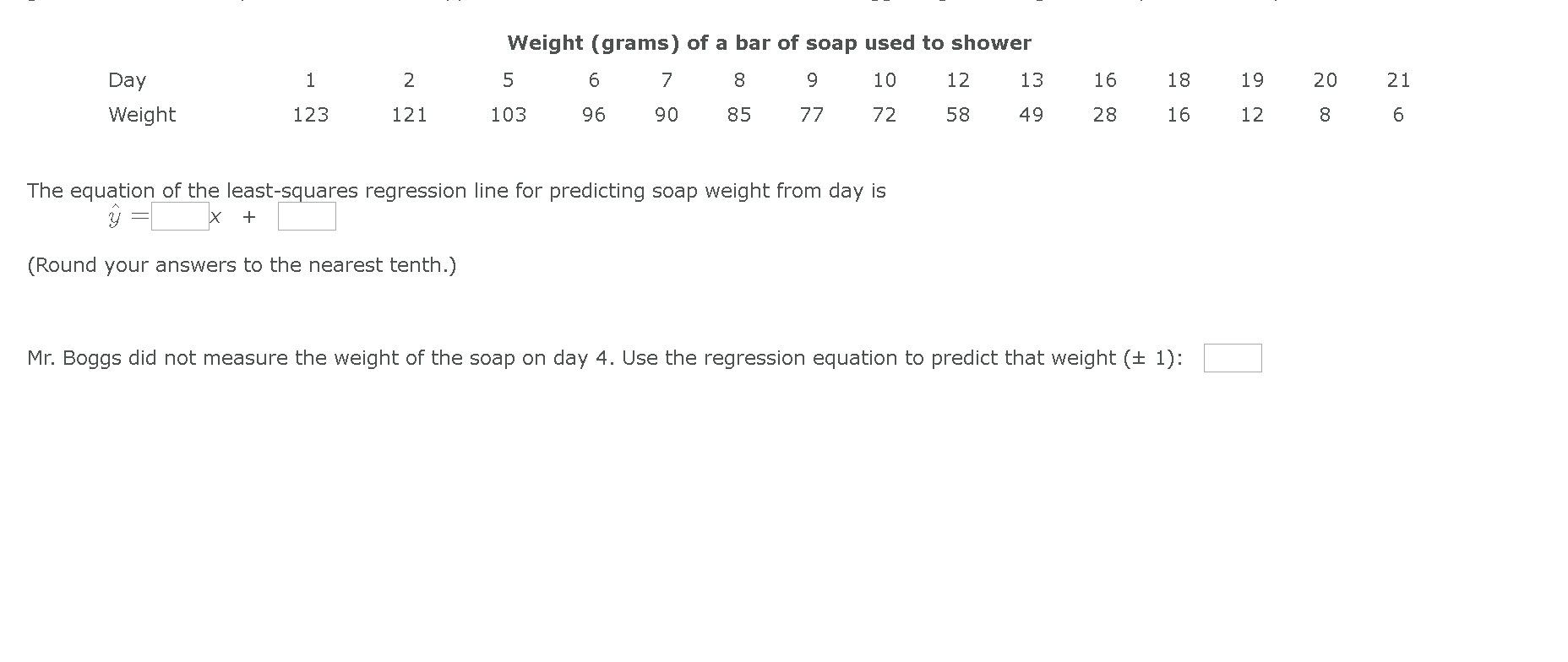Click the slope input box next to ŷ =
The width and height of the screenshot is (1568, 662).
(x=178, y=217)
